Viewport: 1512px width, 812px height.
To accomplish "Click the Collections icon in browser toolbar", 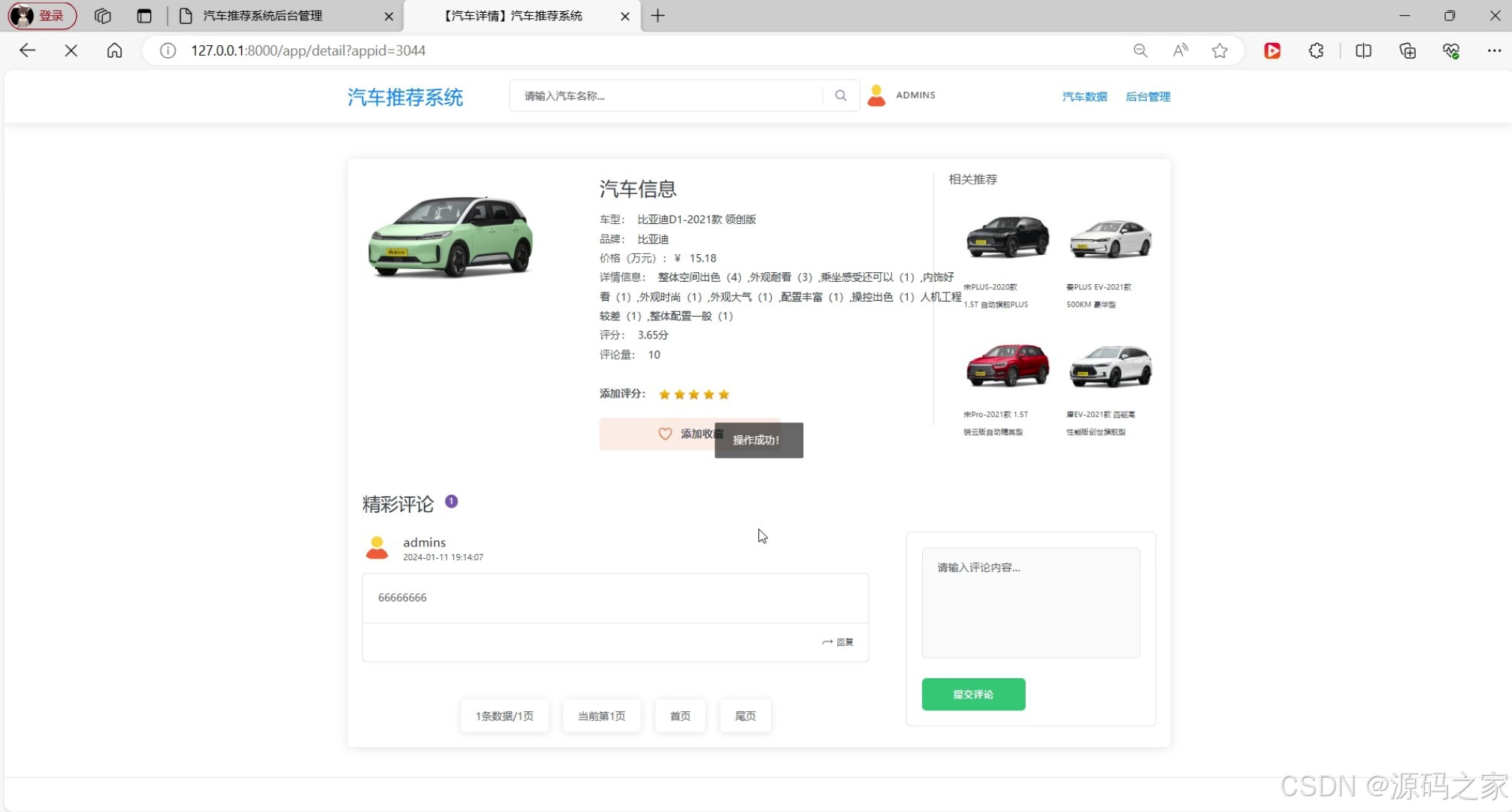I will [x=1407, y=50].
